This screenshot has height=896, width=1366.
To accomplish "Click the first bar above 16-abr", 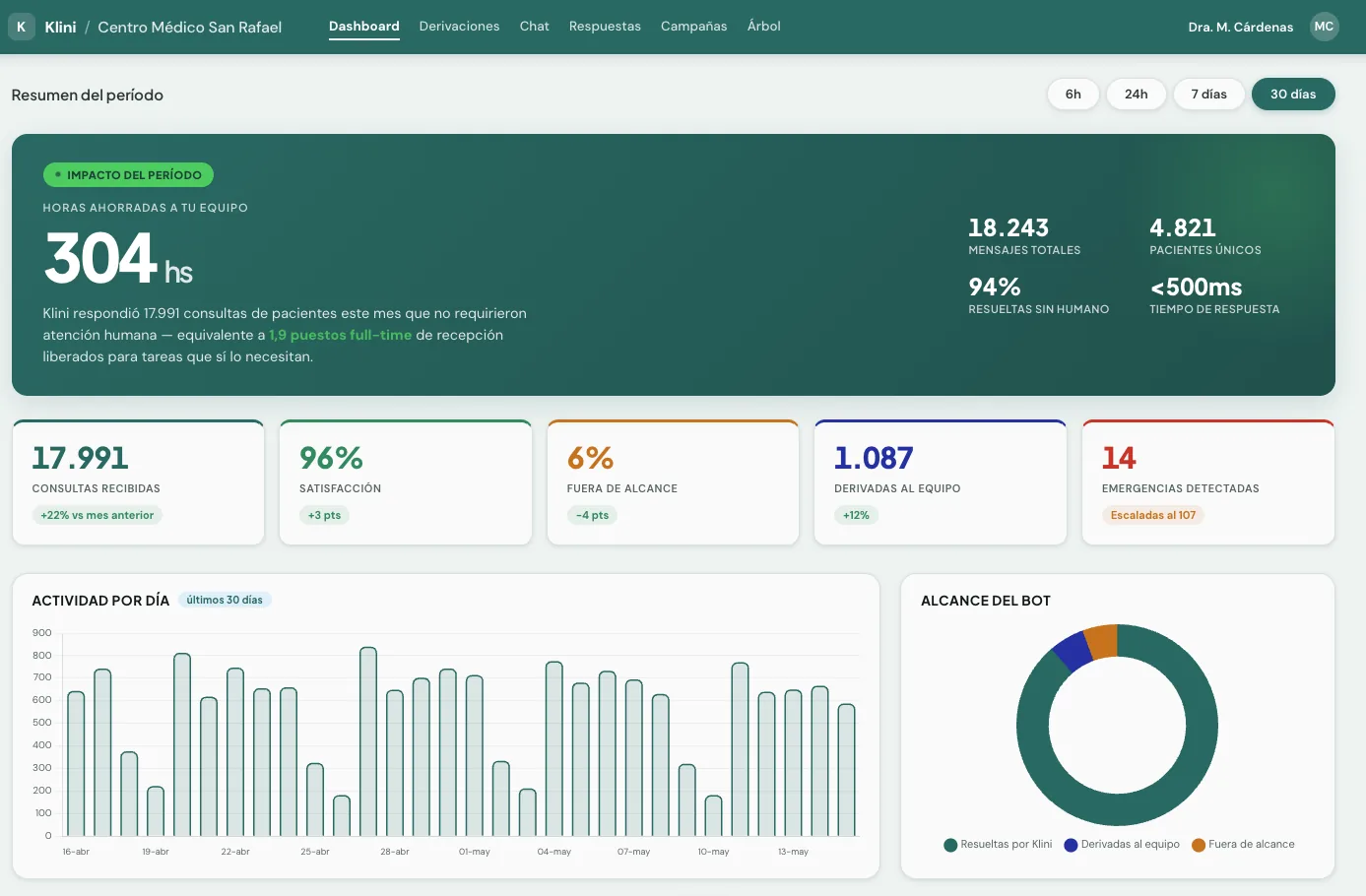I will (76, 764).
